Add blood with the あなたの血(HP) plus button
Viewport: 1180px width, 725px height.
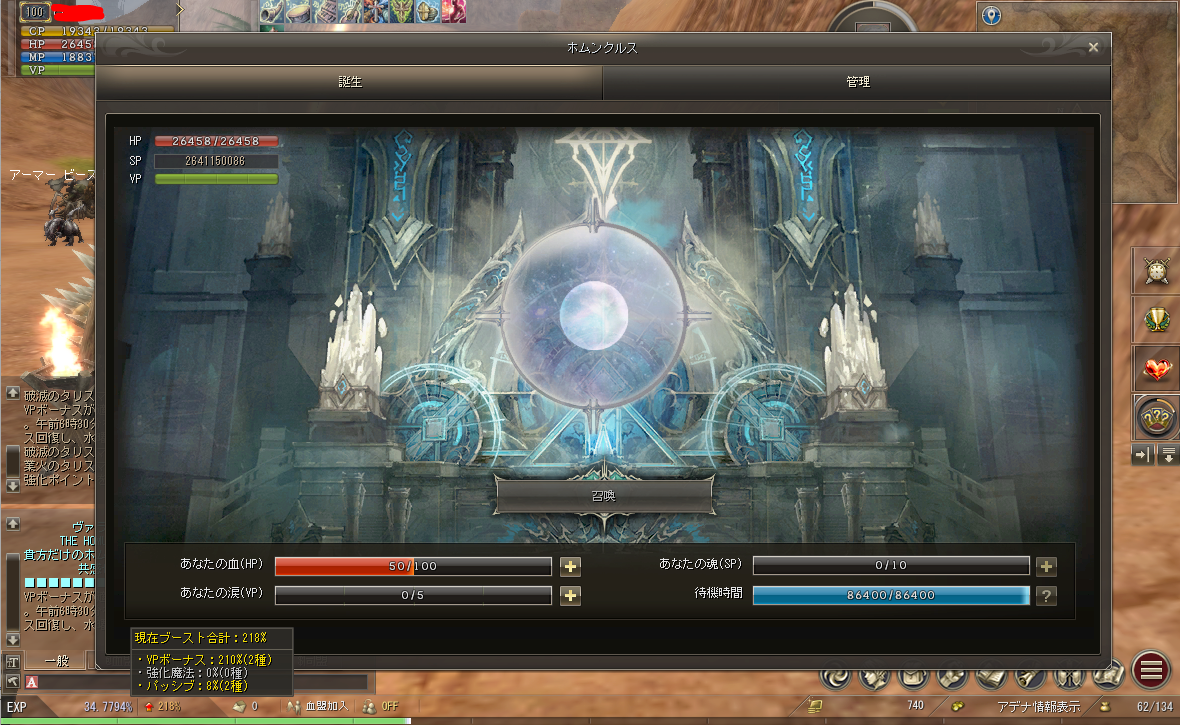click(570, 566)
